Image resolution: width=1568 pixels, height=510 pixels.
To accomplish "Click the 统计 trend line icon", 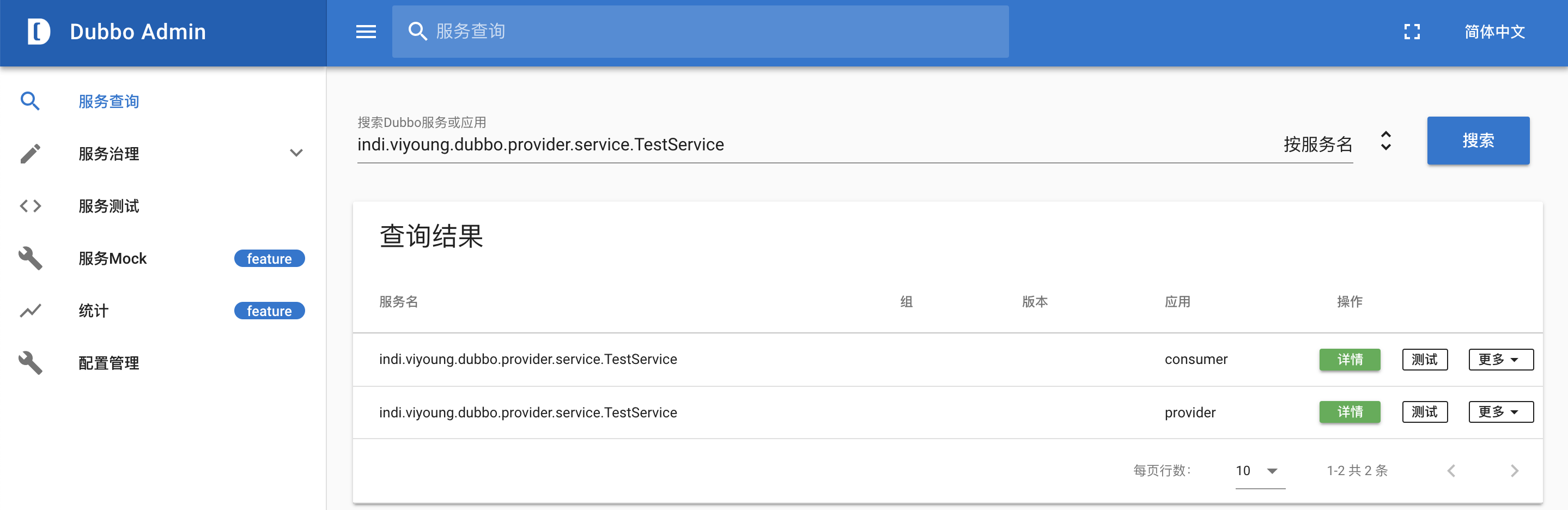I will [x=31, y=311].
